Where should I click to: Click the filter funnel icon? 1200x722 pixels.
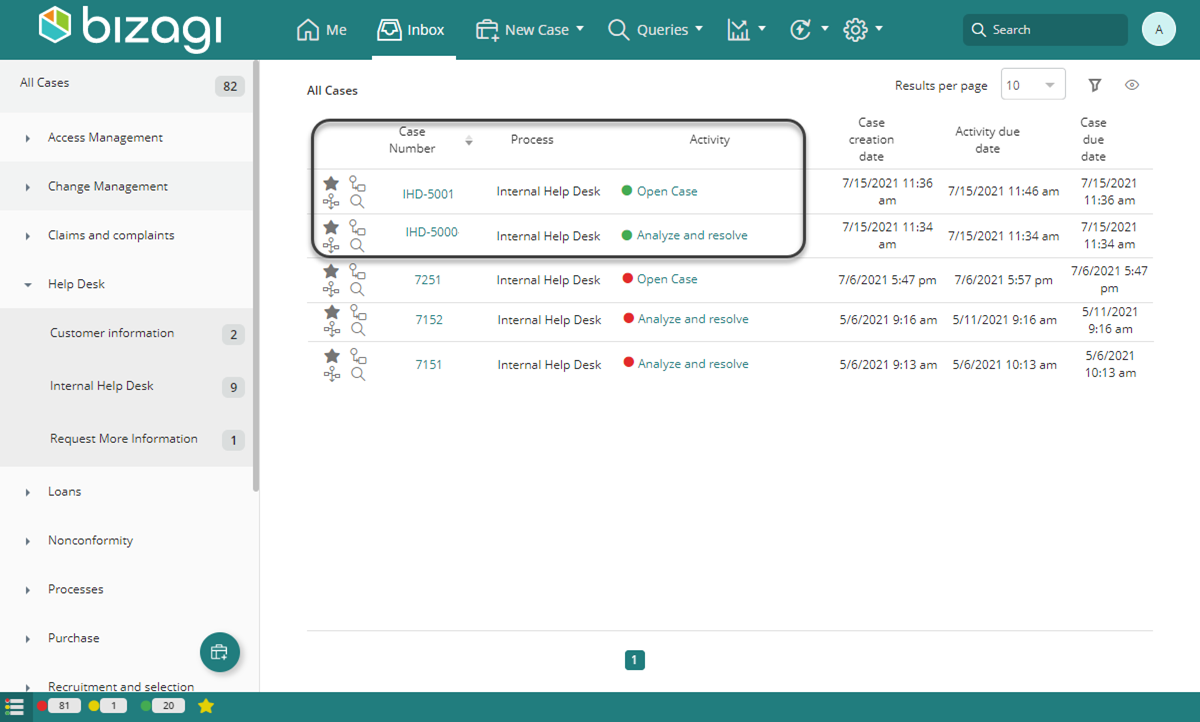click(x=1095, y=85)
